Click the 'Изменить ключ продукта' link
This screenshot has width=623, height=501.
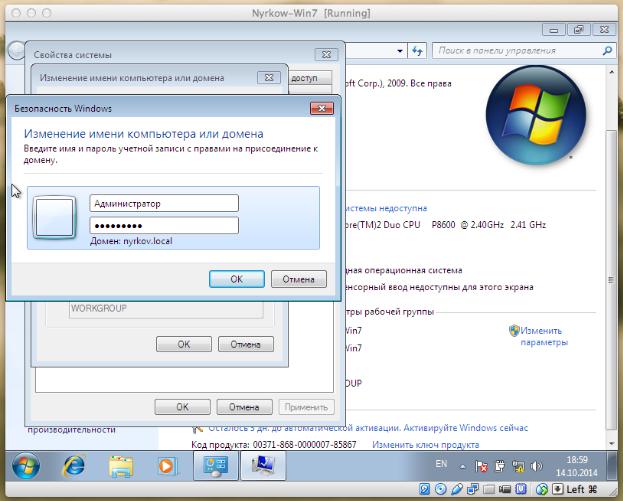tap(426, 445)
